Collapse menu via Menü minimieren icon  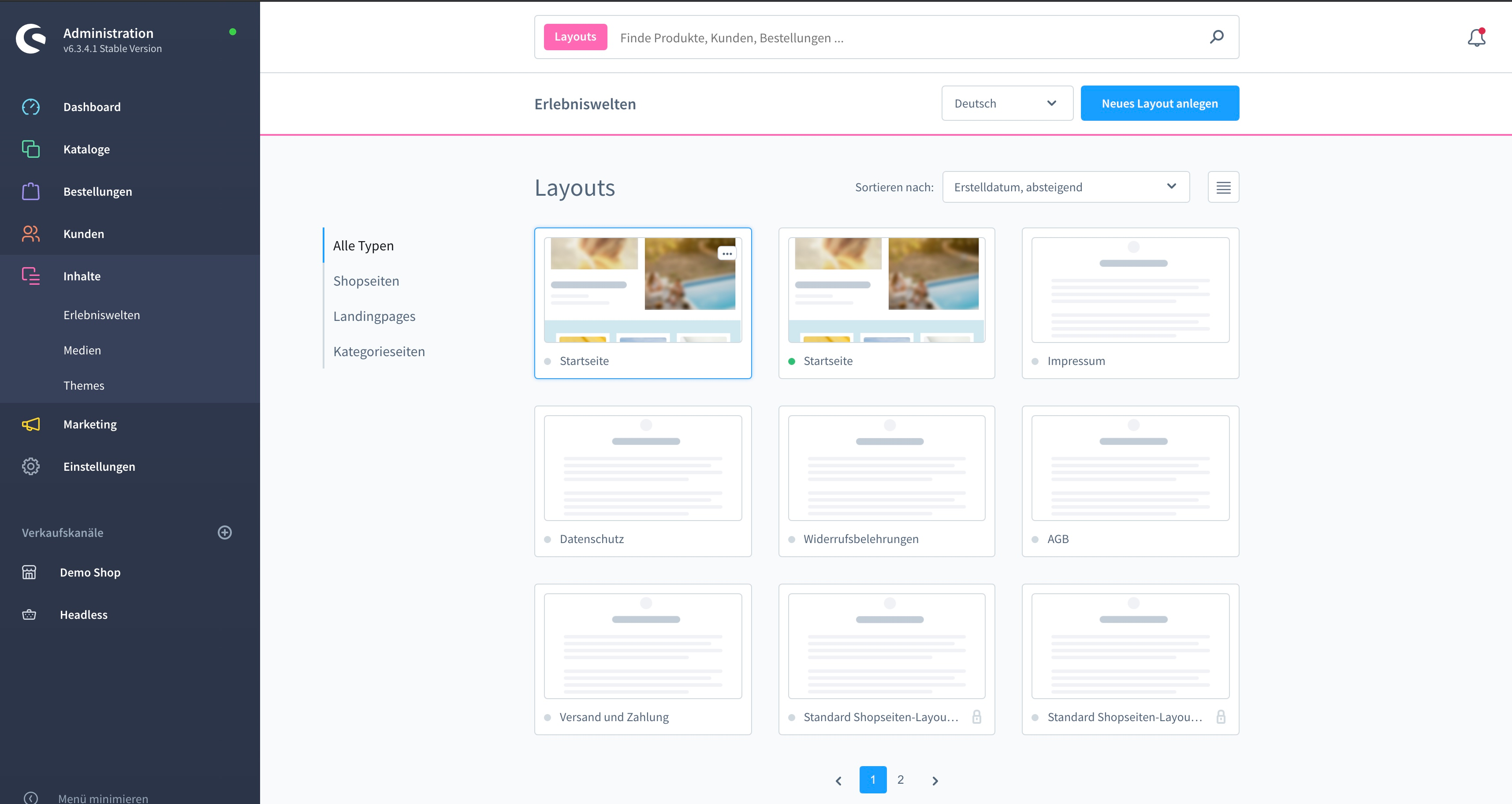click(x=30, y=797)
